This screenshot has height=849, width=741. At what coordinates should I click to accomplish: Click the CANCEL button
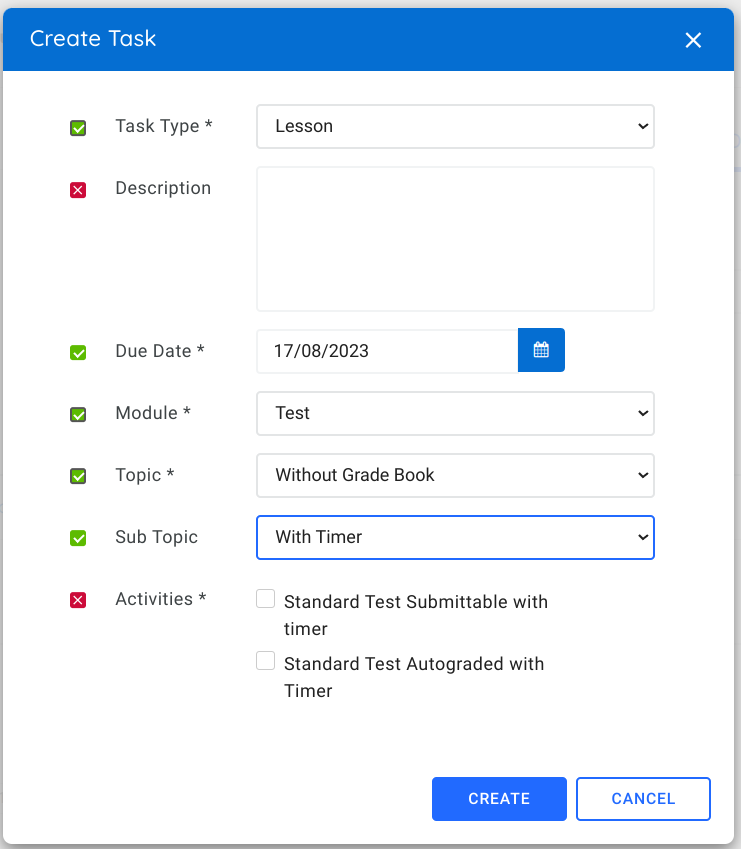(x=643, y=798)
